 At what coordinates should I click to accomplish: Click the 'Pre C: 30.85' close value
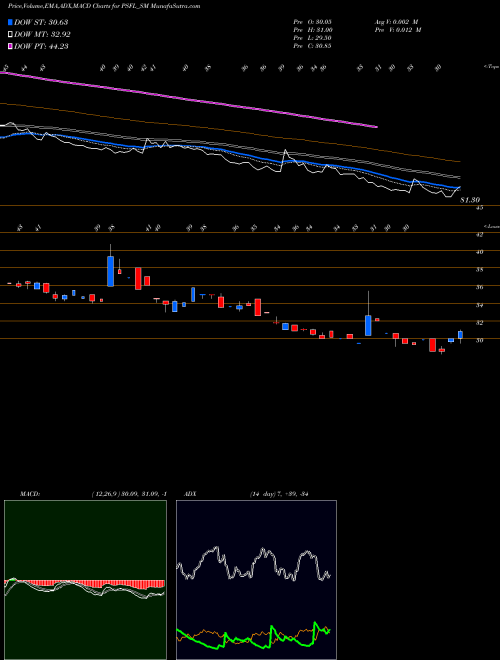312,46
